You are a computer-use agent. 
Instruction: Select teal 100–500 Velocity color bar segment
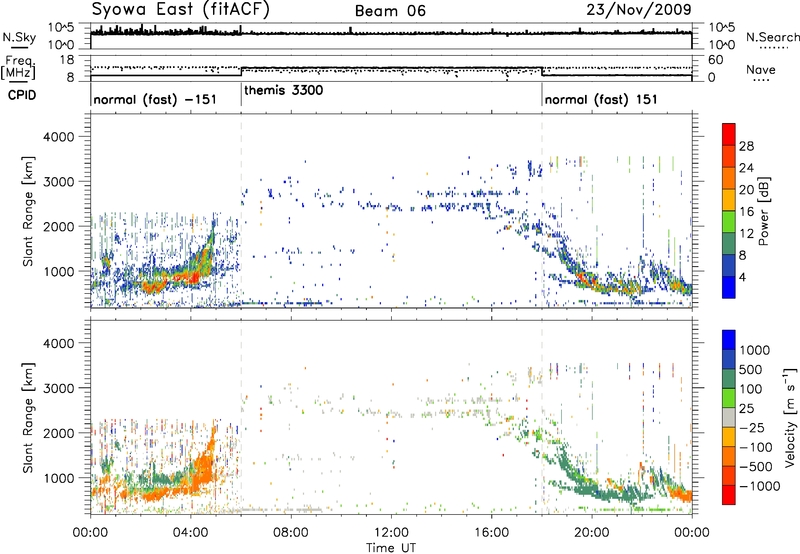tap(729, 379)
